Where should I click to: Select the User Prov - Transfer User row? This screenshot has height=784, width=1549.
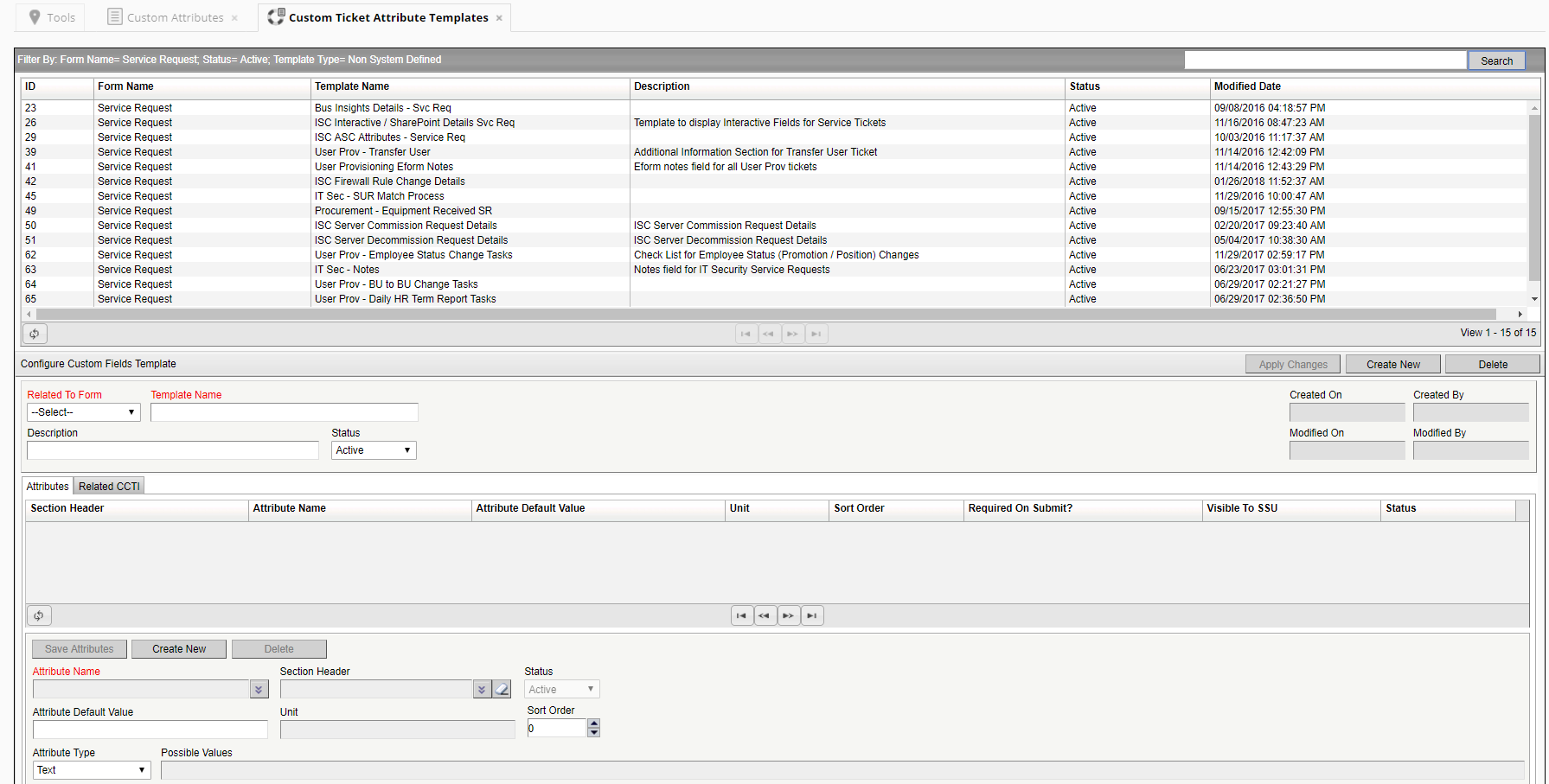pos(372,151)
